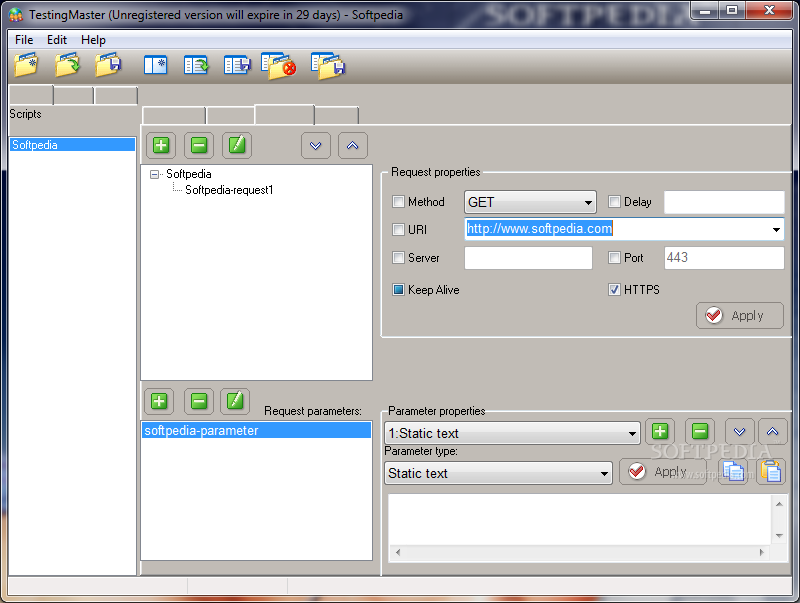Click the Port field showing 443
The height and width of the screenshot is (603, 800).
tap(724, 258)
